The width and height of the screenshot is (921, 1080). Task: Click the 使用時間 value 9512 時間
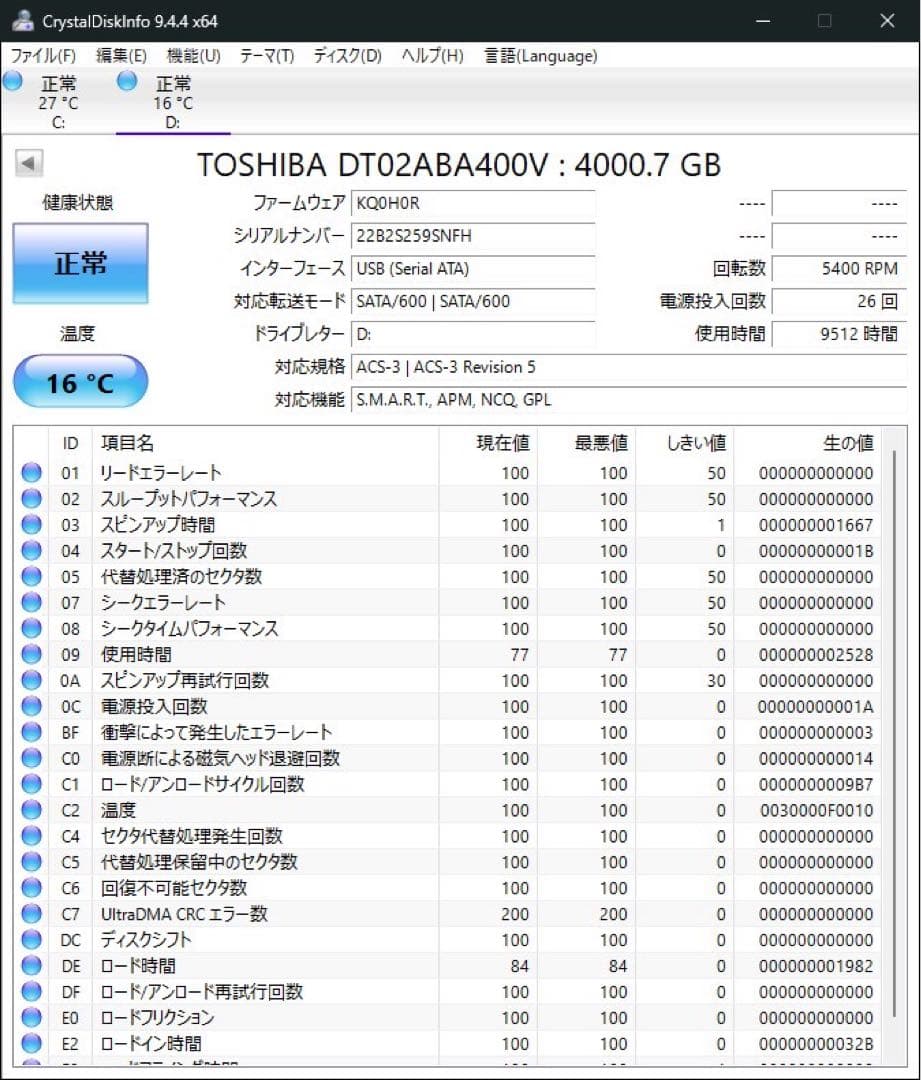click(x=839, y=334)
